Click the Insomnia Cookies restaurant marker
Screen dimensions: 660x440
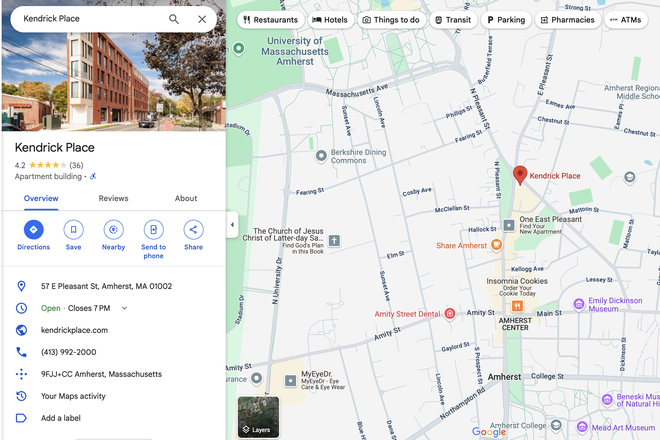tap(517, 306)
